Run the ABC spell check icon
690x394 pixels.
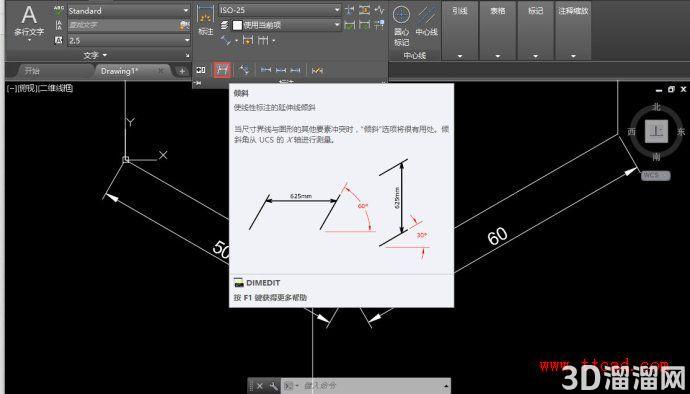(59, 11)
